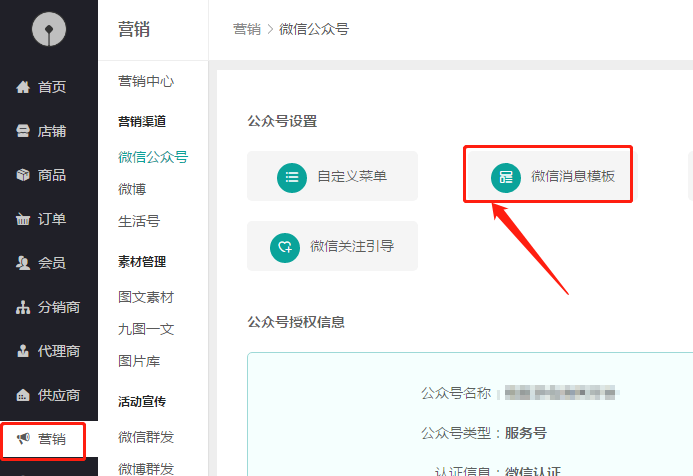Go to 营销中心 in submenu

coord(146,82)
